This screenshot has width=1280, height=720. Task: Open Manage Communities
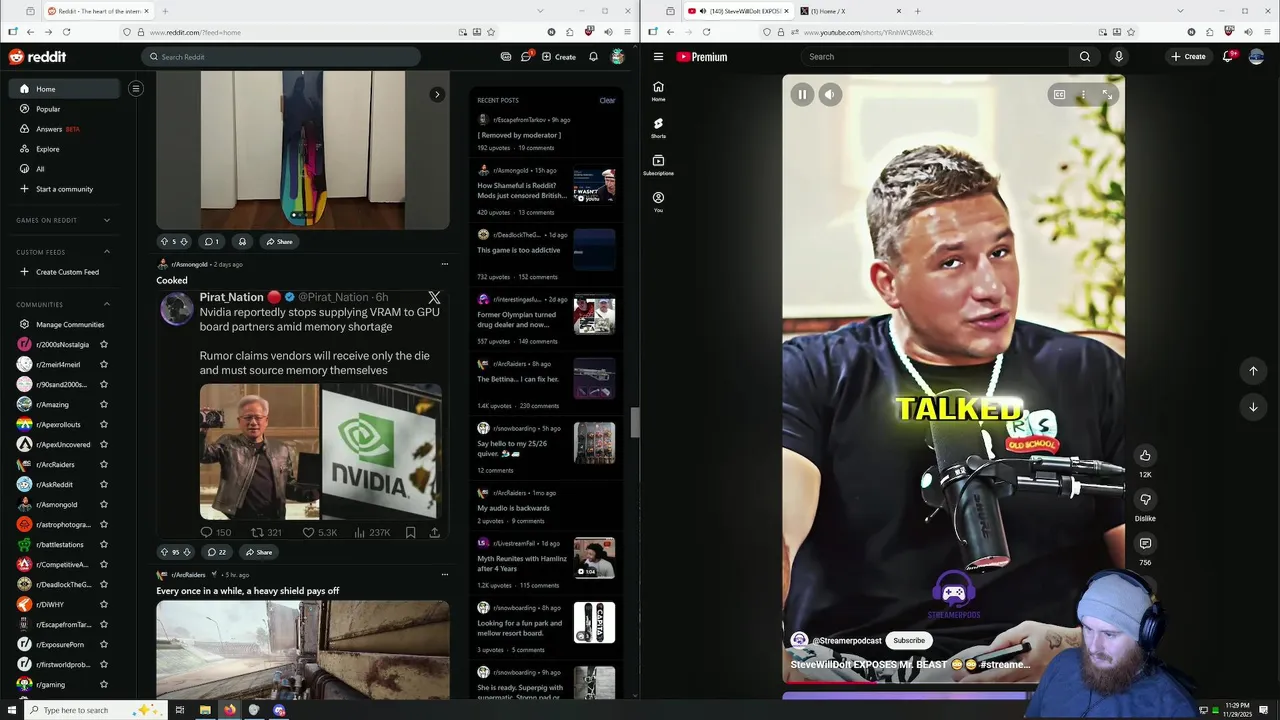(x=64, y=324)
